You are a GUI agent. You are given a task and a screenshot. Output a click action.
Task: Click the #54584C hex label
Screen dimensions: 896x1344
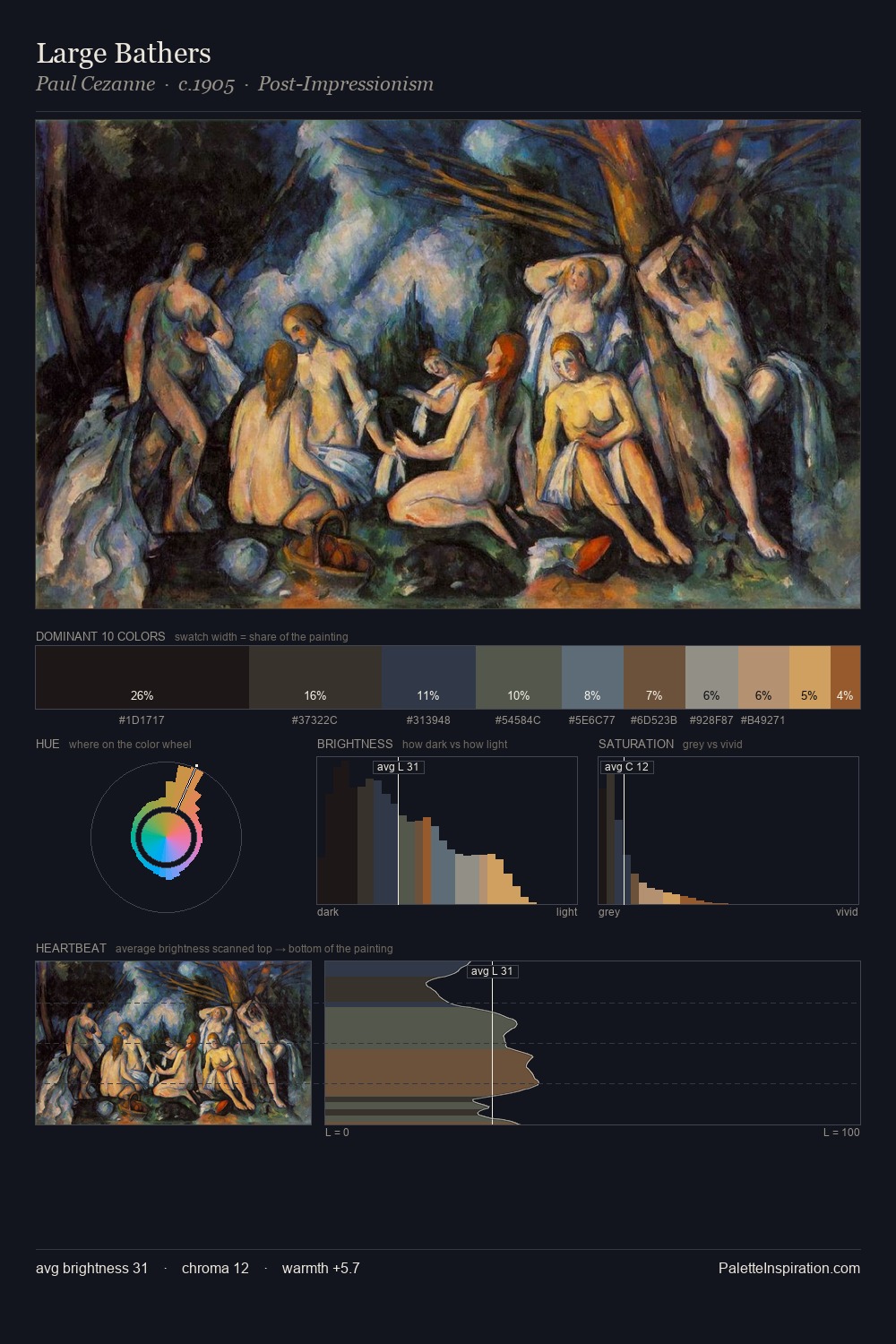click(x=518, y=720)
